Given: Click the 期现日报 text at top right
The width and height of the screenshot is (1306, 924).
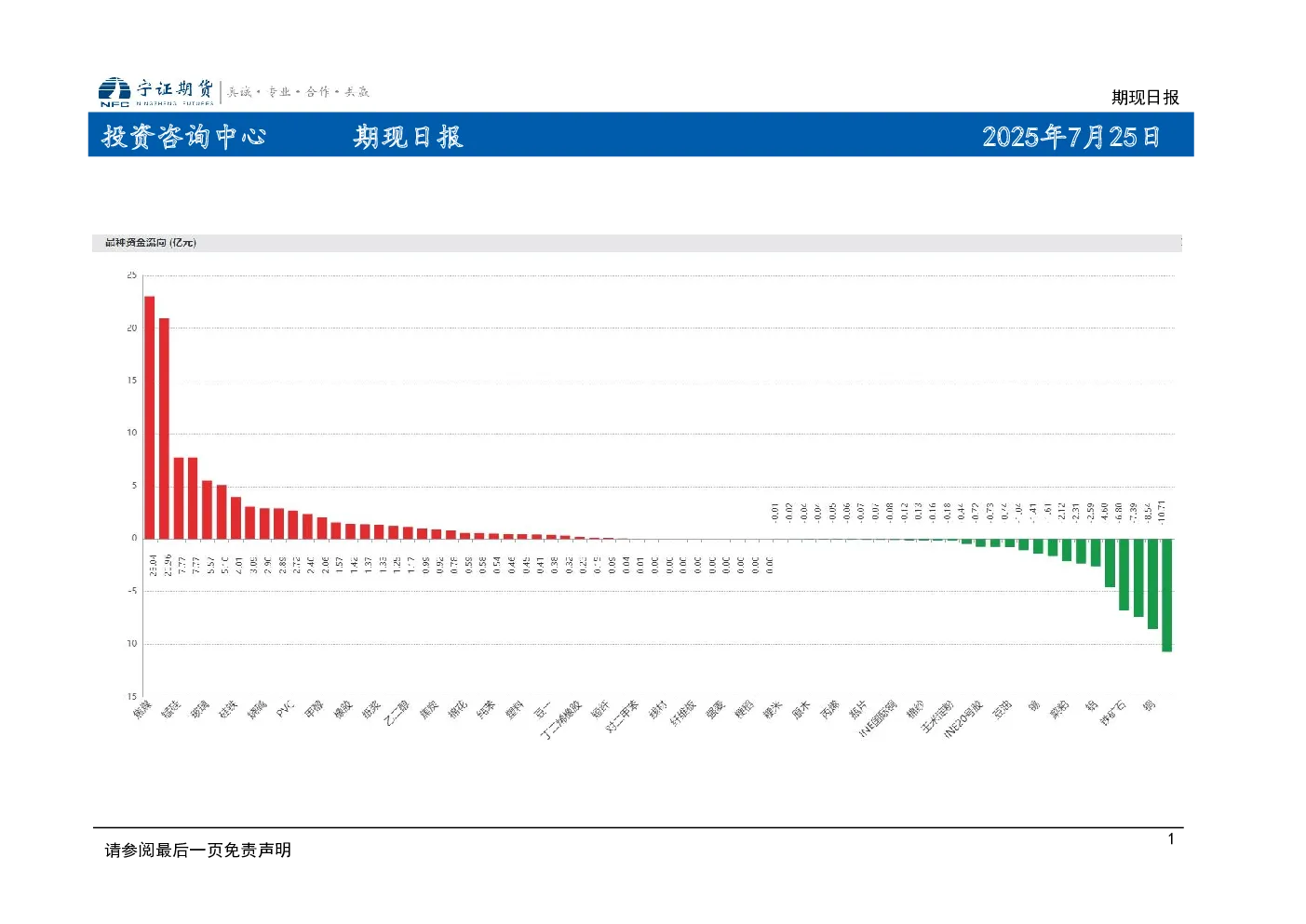Looking at the screenshot, I should (1145, 98).
